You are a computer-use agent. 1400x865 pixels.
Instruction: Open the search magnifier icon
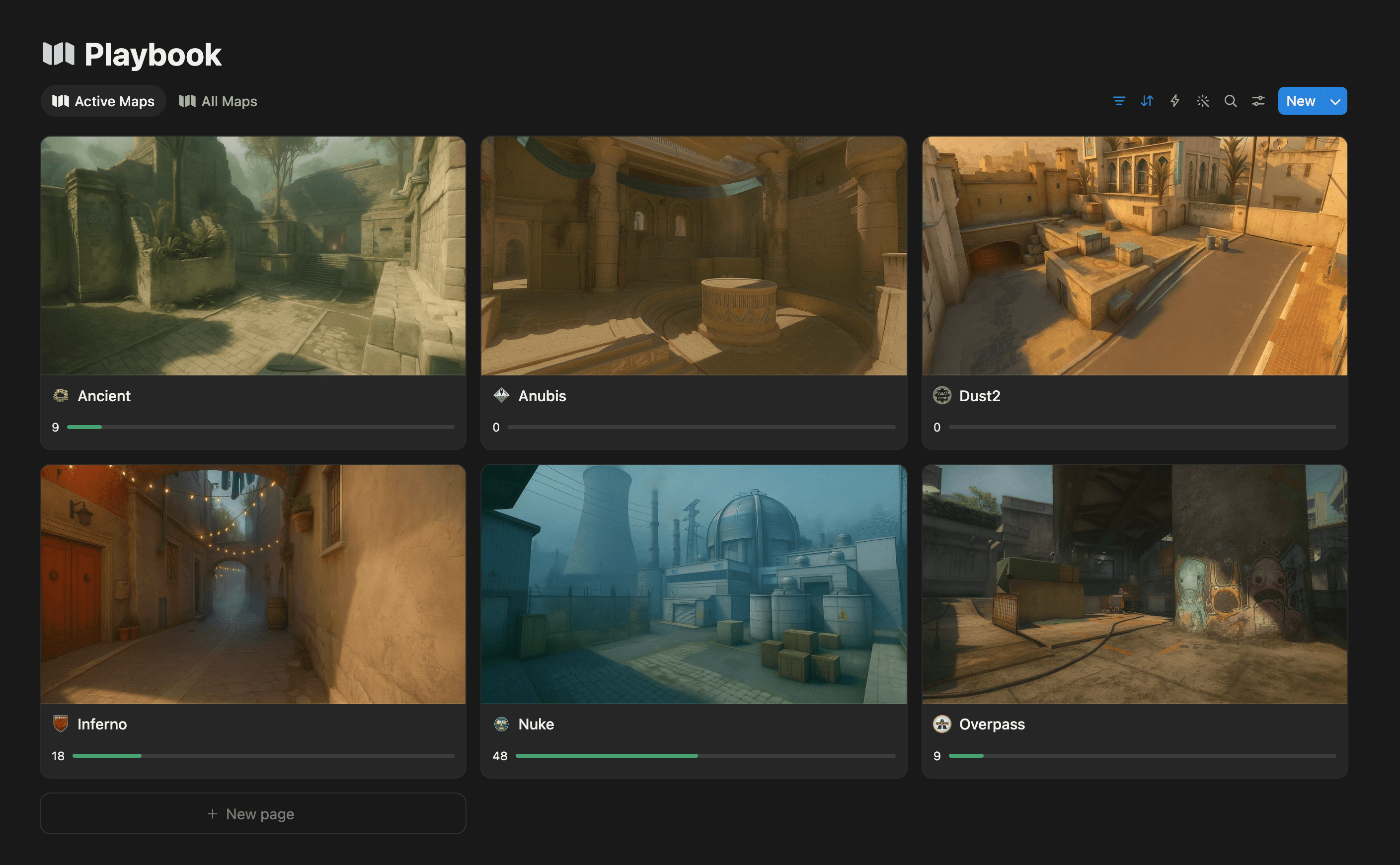(1231, 101)
